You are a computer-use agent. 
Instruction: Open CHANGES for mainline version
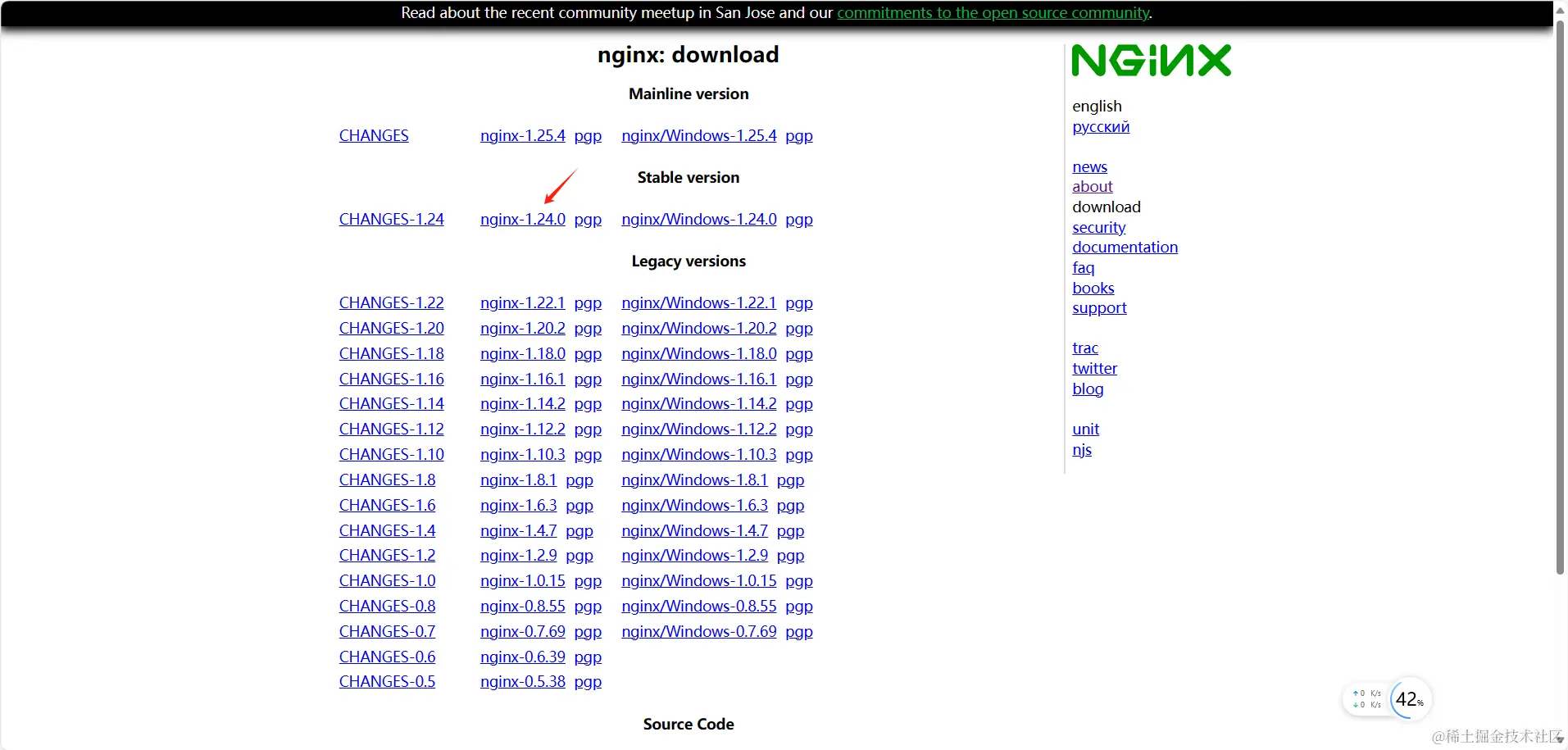[x=374, y=135]
